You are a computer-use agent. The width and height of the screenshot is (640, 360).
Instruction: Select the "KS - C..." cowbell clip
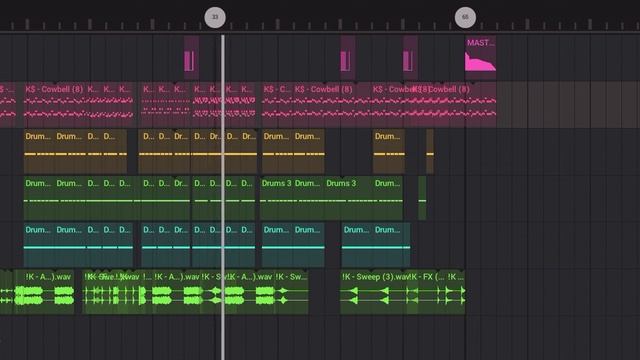(x=277, y=105)
